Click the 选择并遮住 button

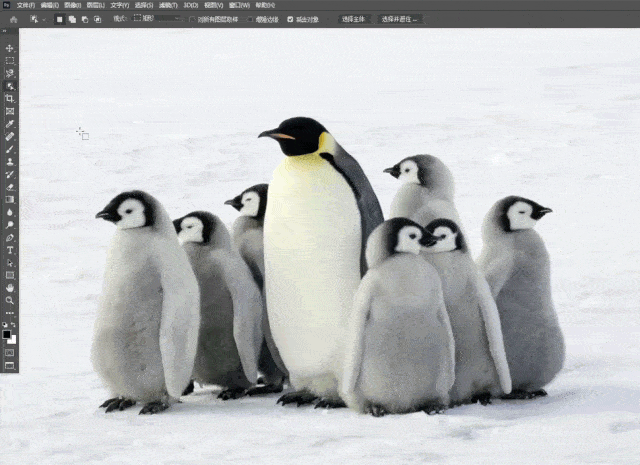pyautogui.click(x=400, y=19)
